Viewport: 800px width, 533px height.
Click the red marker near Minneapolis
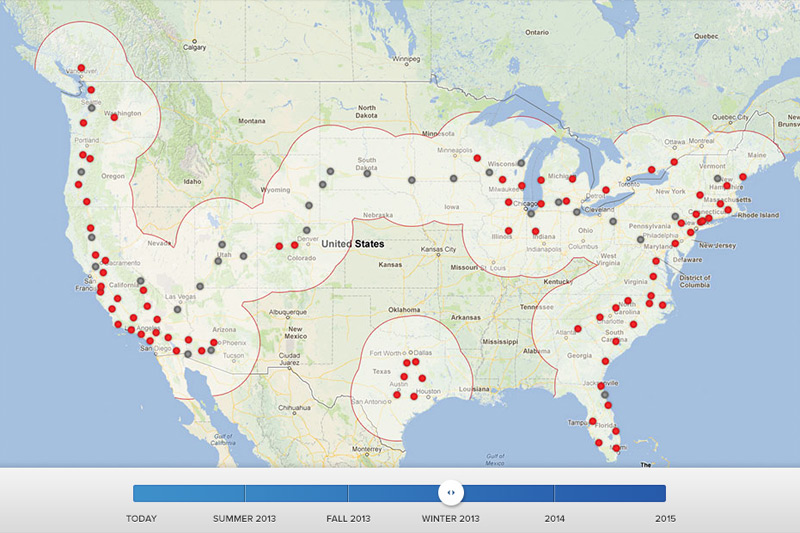tap(479, 158)
